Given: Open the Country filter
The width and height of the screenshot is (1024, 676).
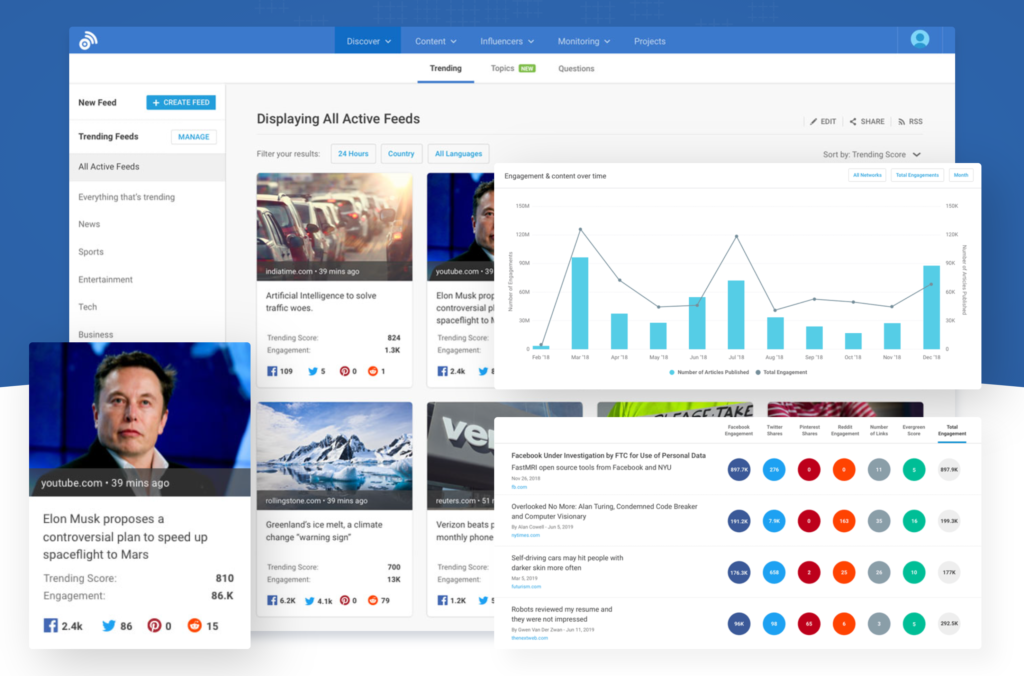Looking at the screenshot, I should 401,154.
